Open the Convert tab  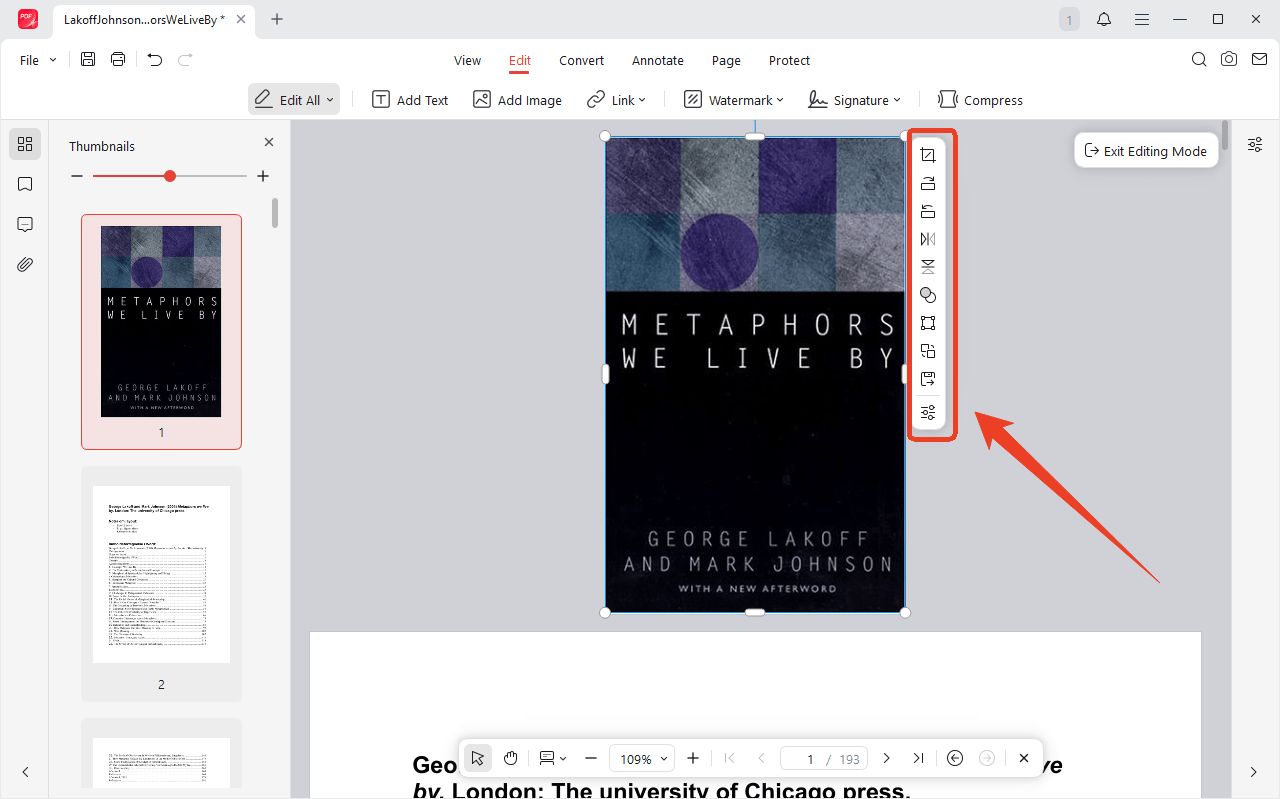point(581,60)
